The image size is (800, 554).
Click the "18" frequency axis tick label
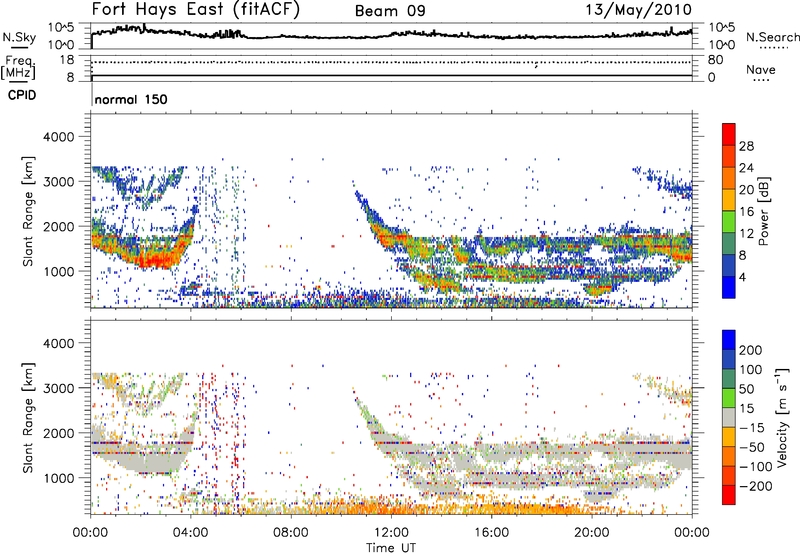click(x=67, y=60)
